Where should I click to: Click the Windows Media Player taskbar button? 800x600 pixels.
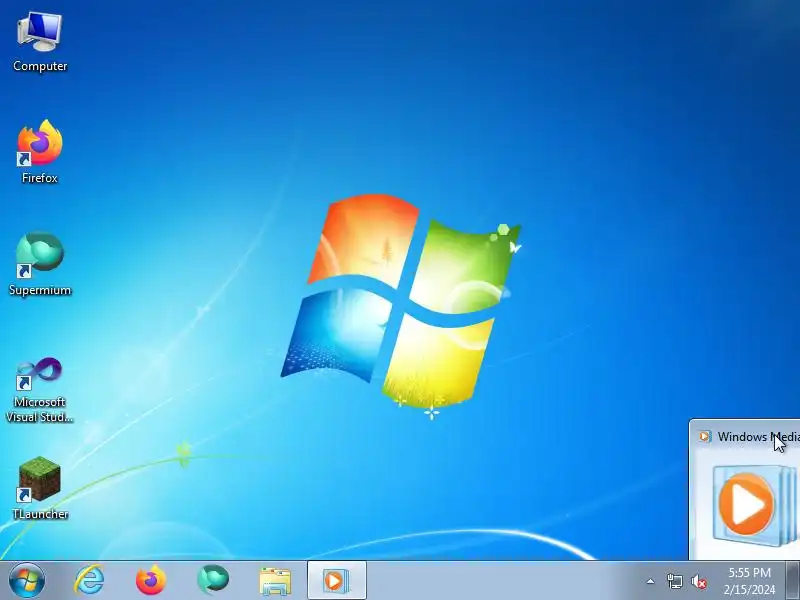tap(336, 581)
